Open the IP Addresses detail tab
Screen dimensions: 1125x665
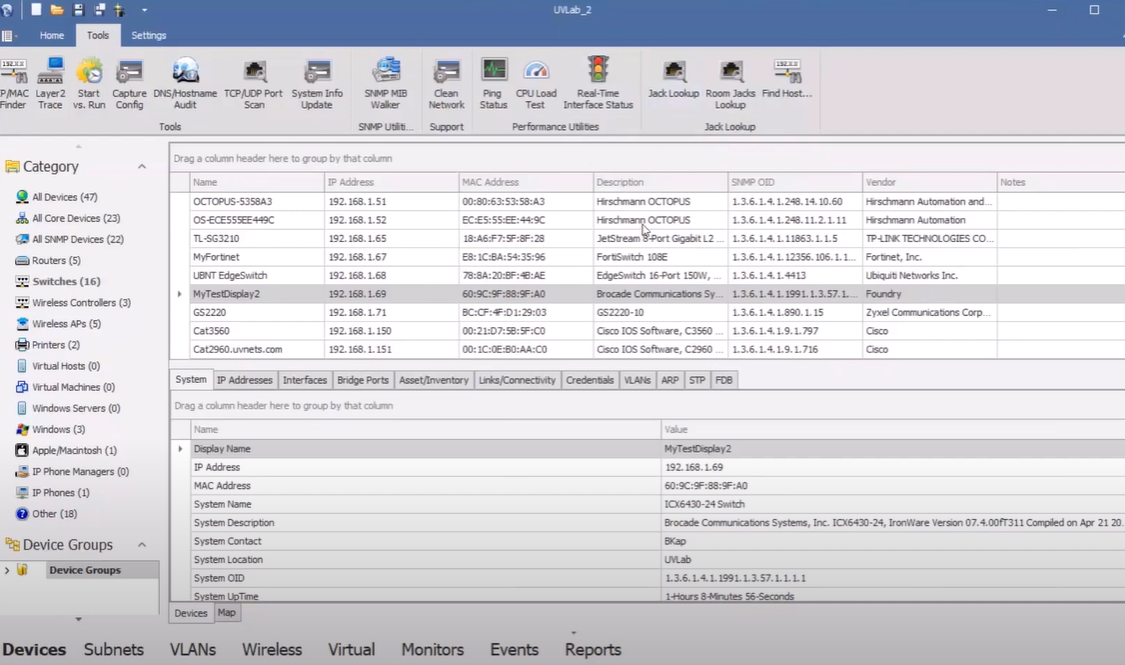pos(245,380)
